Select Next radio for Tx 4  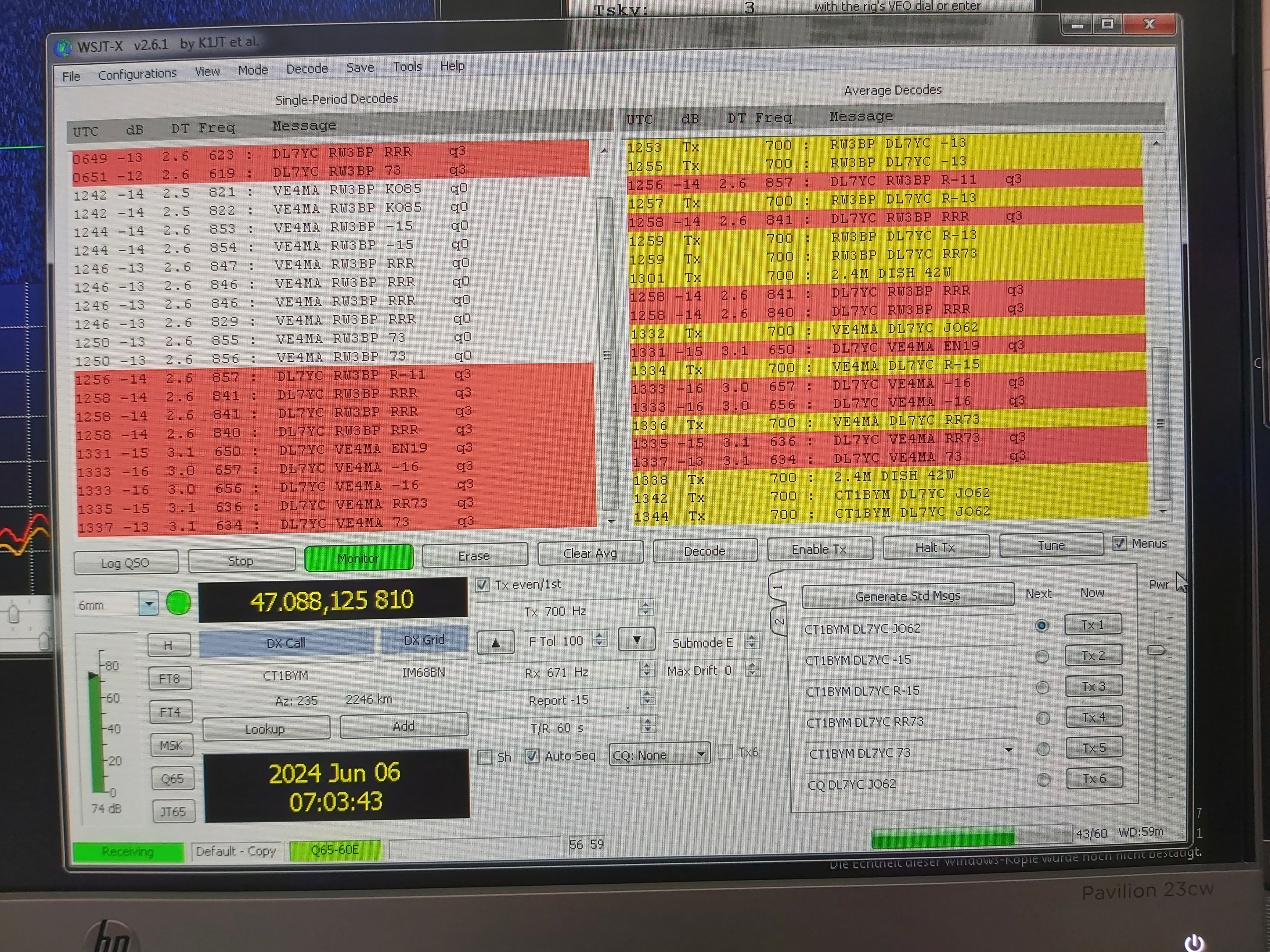click(x=1043, y=719)
